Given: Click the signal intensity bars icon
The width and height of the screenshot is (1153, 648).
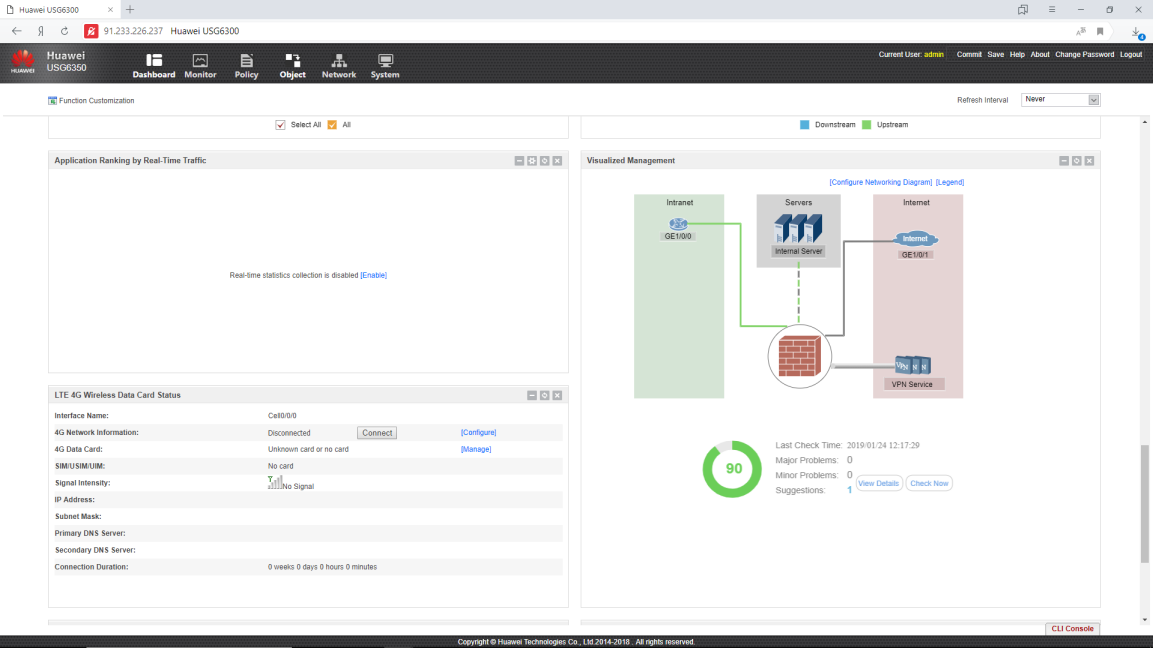Looking at the screenshot, I should coord(275,483).
